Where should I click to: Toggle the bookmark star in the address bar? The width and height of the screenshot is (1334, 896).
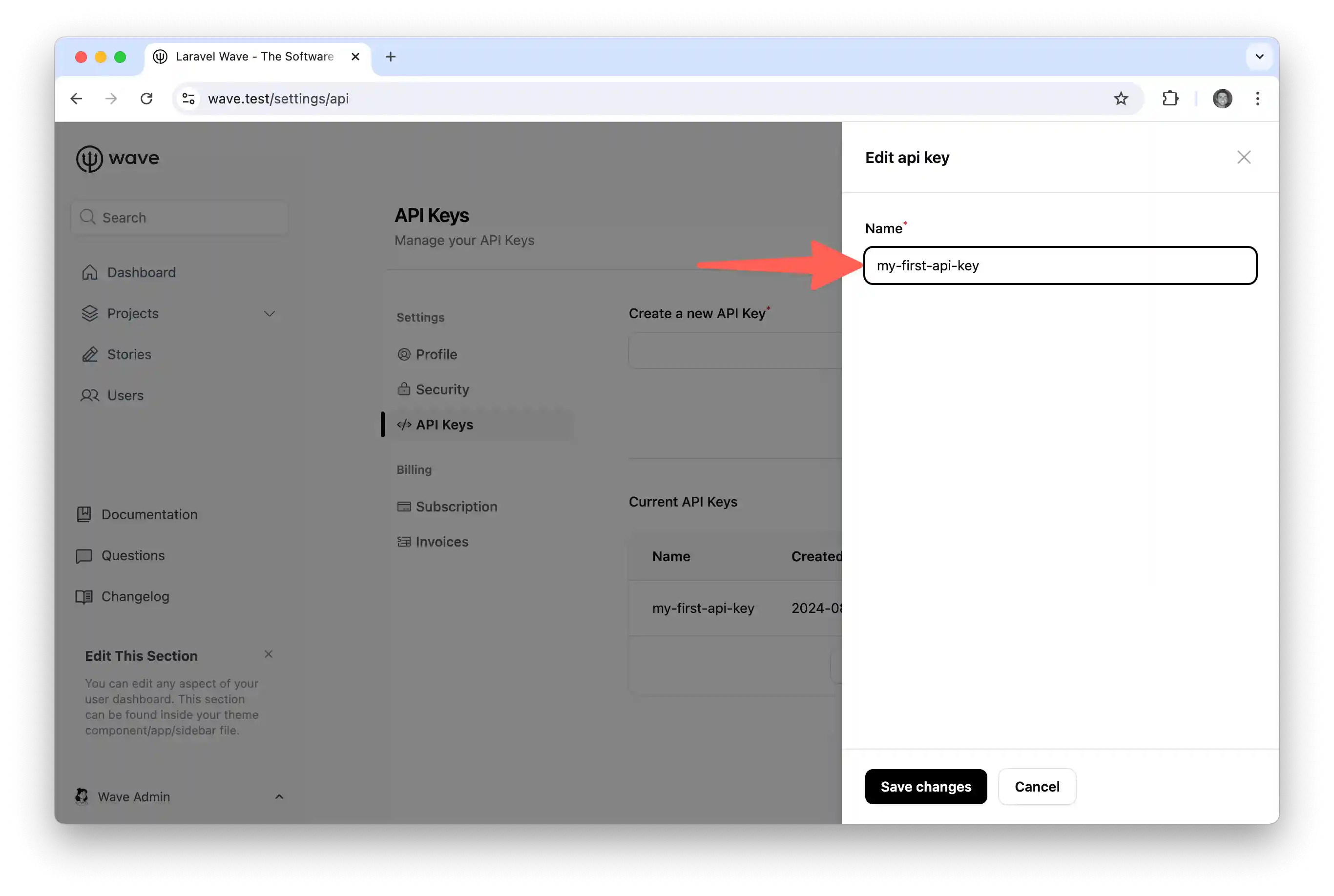pos(1121,98)
